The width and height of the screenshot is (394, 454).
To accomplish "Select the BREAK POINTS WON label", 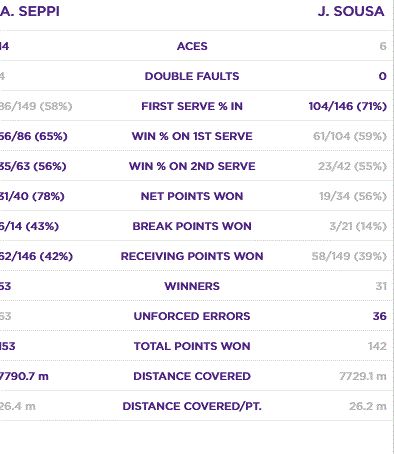I will click(x=192, y=226).
